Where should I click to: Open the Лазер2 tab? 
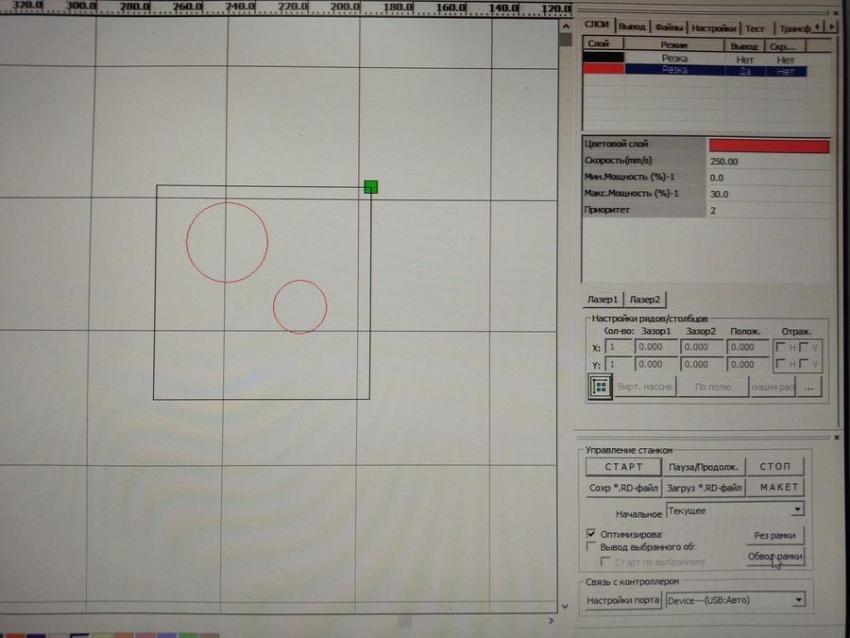click(x=646, y=299)
